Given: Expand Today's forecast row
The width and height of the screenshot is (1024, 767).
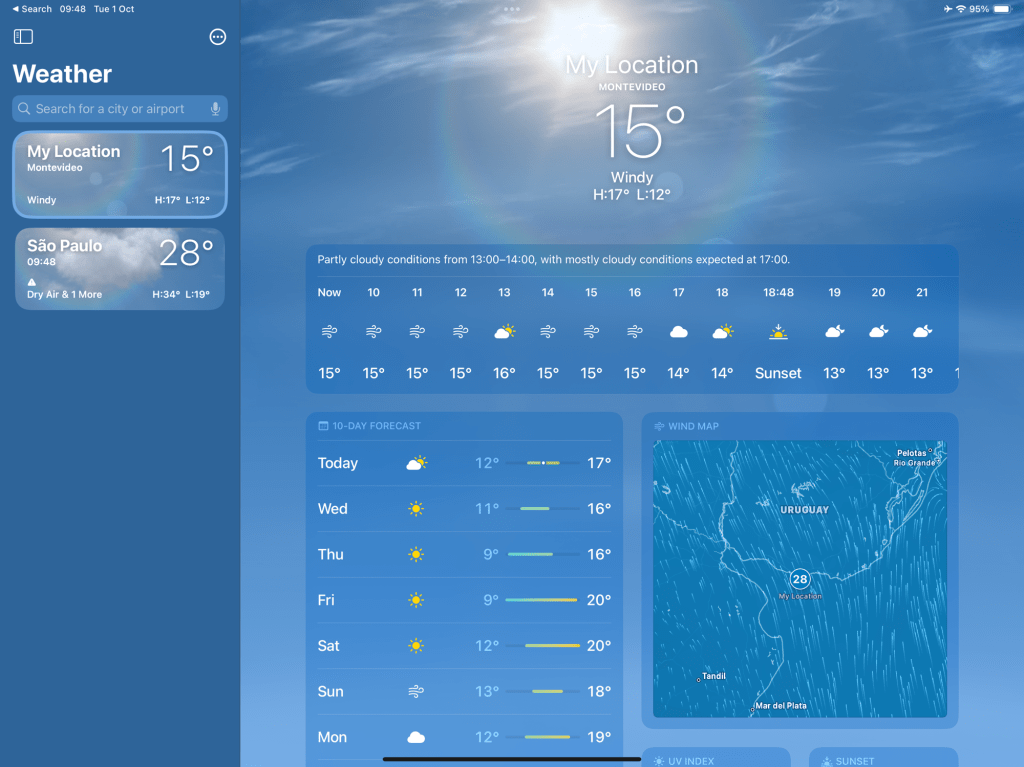Looking at the screenshot, I should [464, 463].
